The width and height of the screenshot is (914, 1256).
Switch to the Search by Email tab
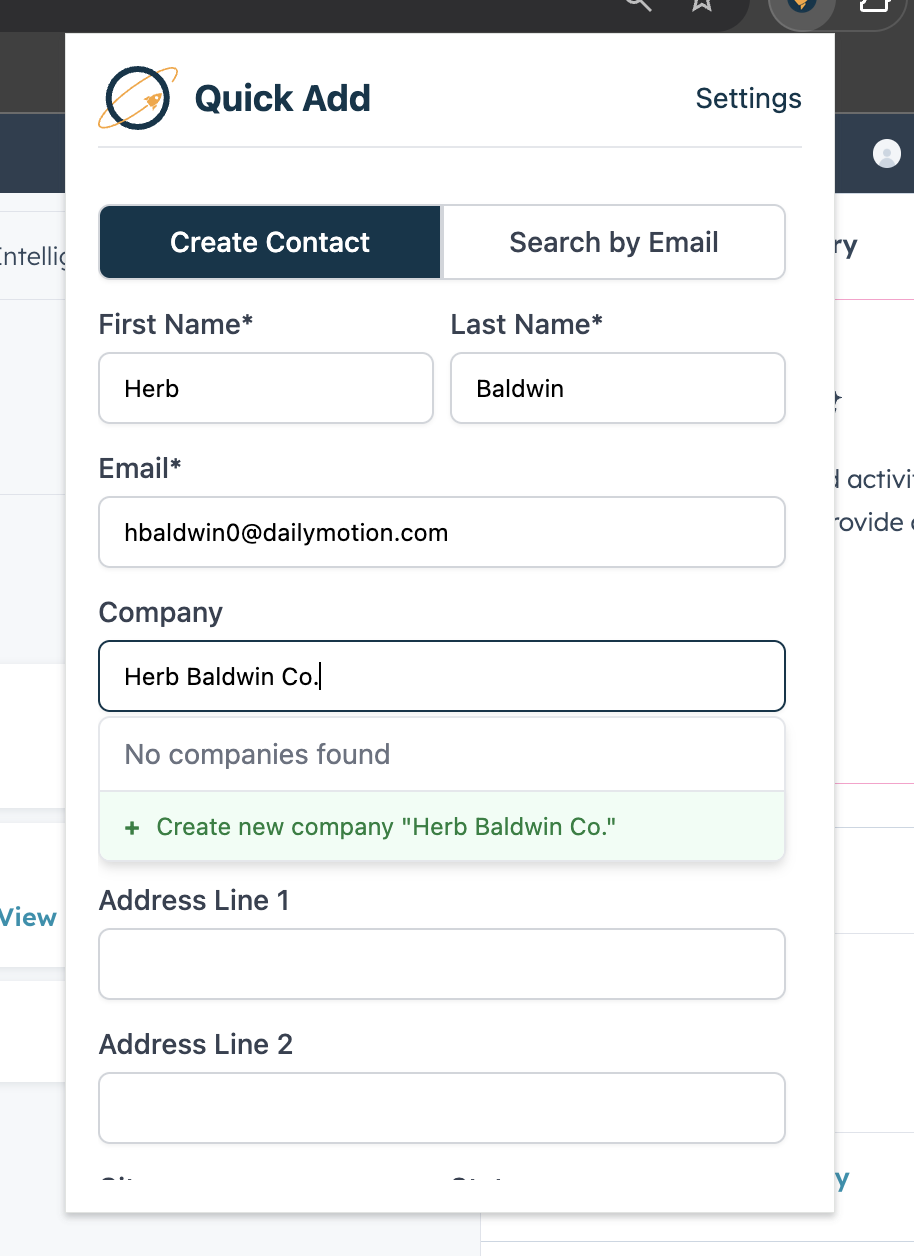coord(613,242)
